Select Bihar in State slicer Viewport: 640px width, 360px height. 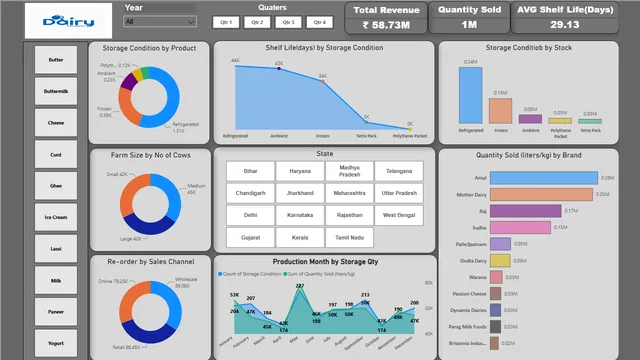pyautogui.click(x=251, y=171)
